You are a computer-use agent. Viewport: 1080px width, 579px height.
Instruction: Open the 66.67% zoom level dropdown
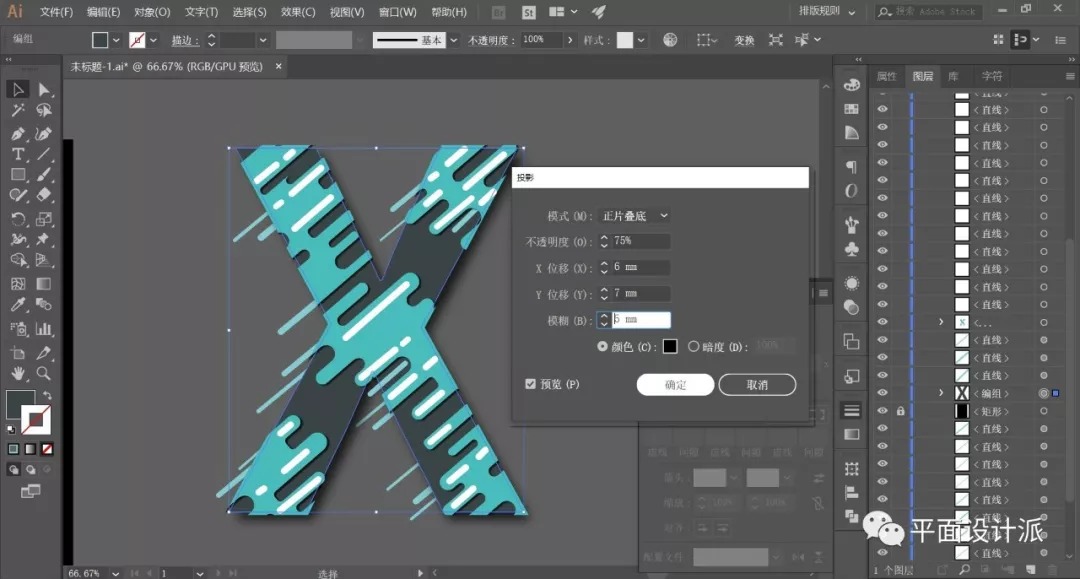coord(115,573)
